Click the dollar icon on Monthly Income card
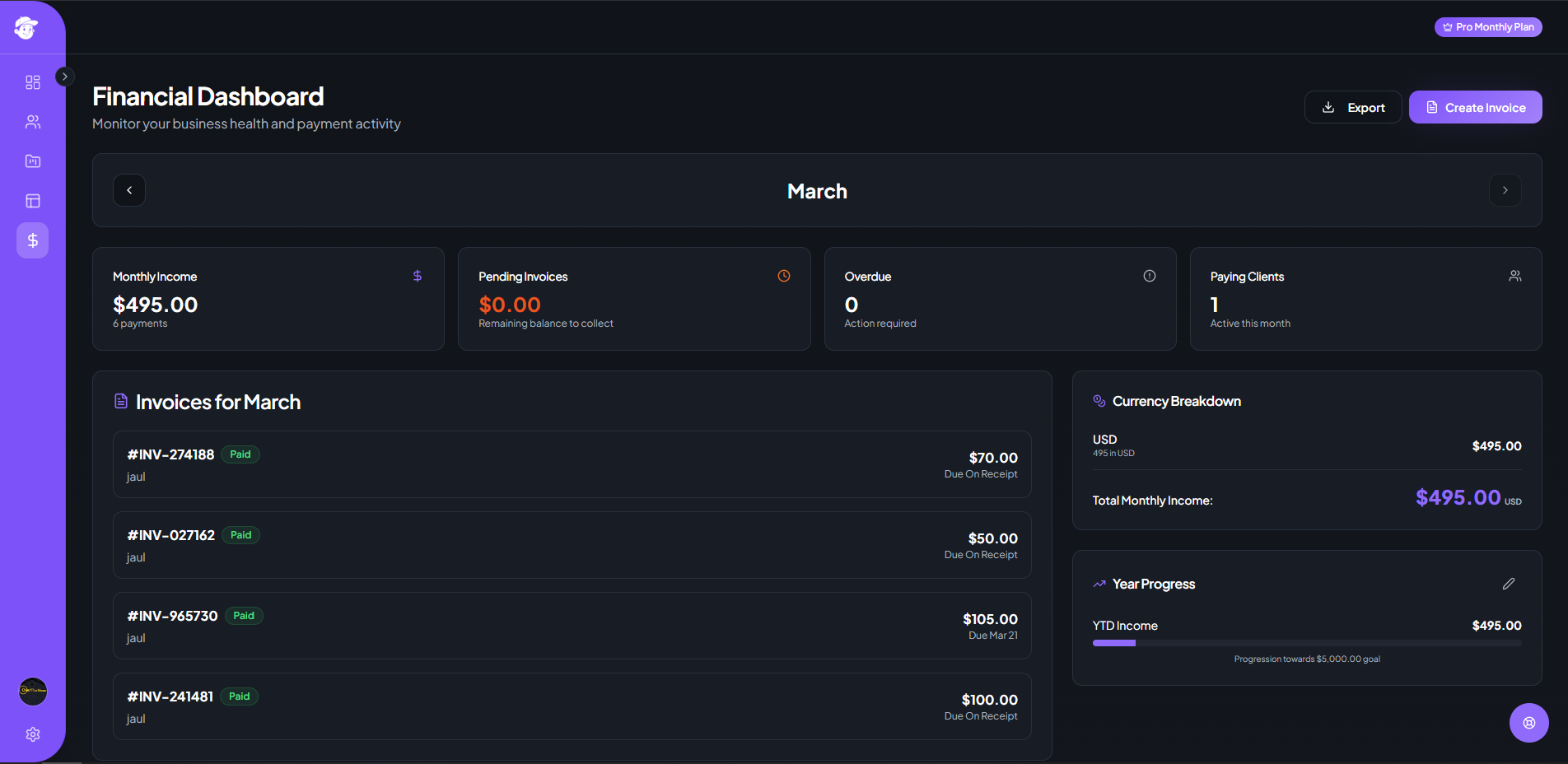Image resolution: width=1568 pixels, height=764 pixels. (x=418, y=276)
